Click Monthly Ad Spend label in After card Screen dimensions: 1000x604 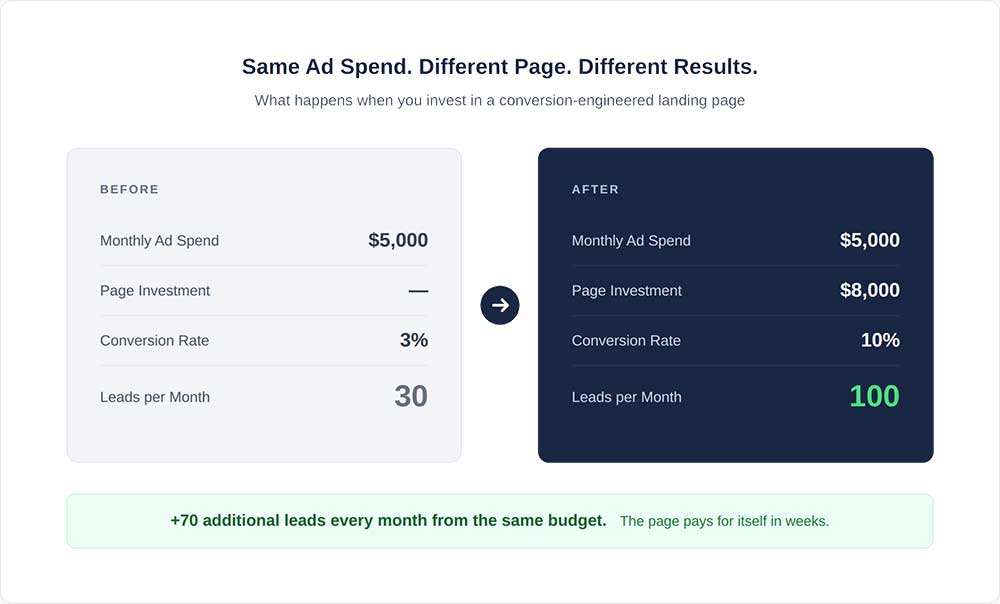(631, 240)
